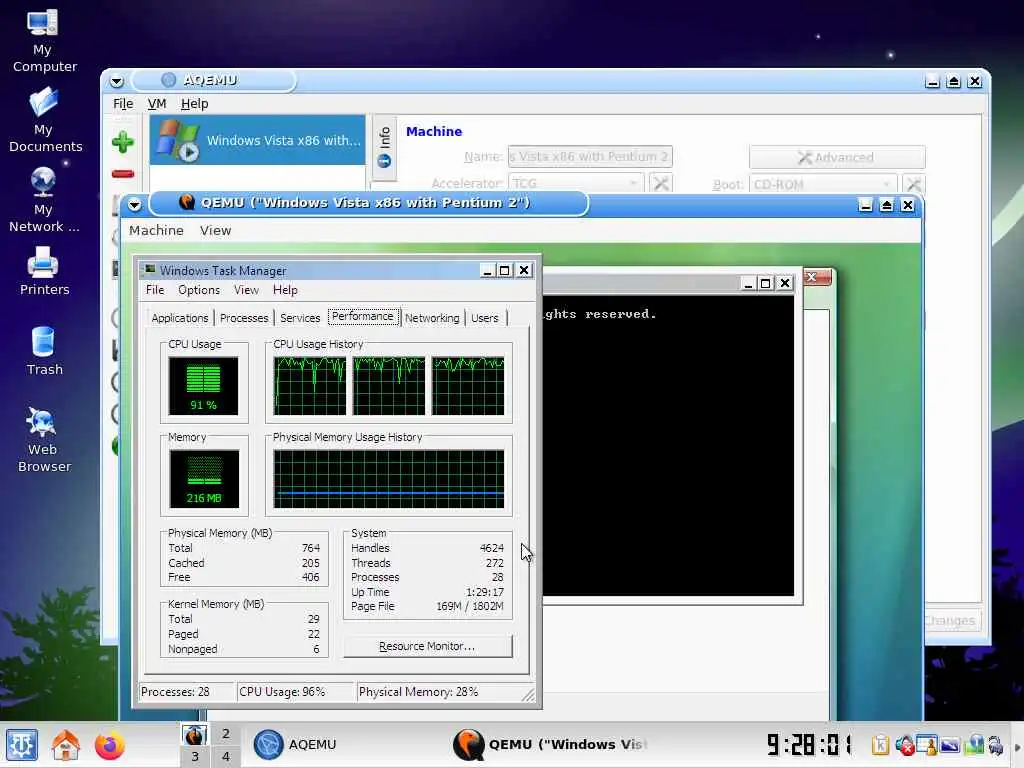This screenshot has height=768, width=1024.
Task: Click the AQEMU title bar globe icon
Action: coord(168,80)
